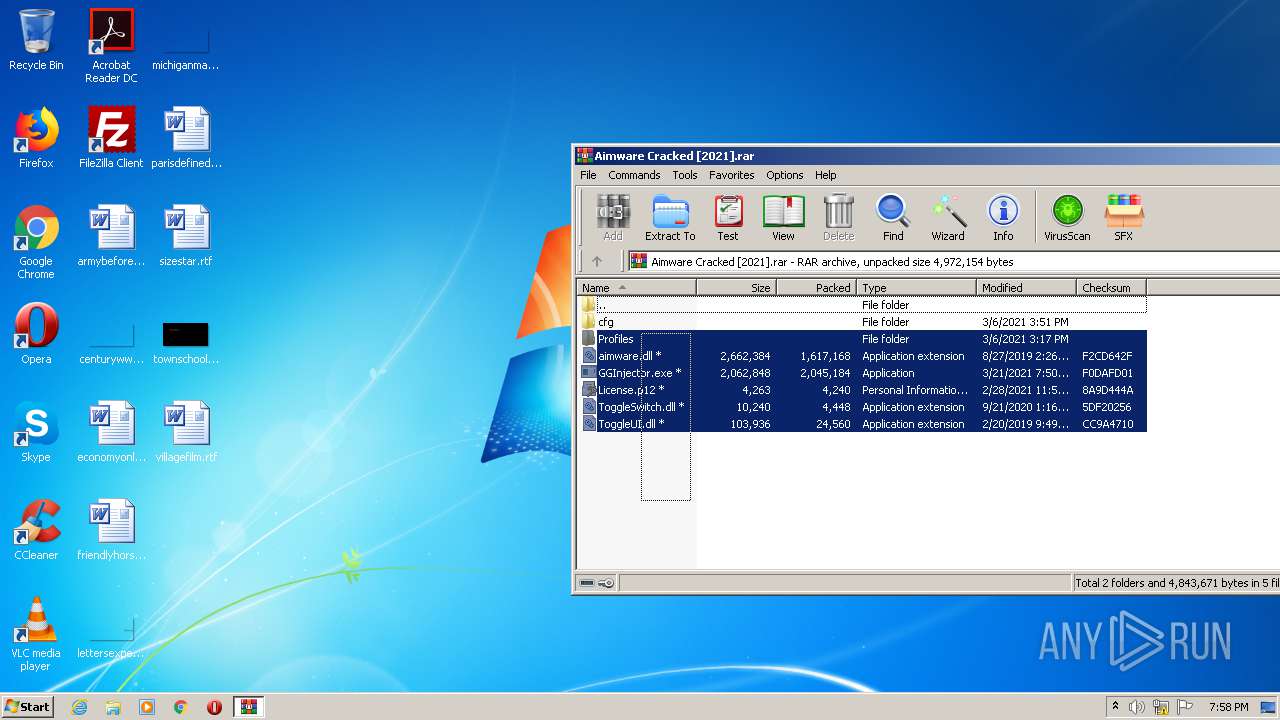Sort the list by Name column
This screenshot has height=720, width=1280.
click(x=637, y=288)
